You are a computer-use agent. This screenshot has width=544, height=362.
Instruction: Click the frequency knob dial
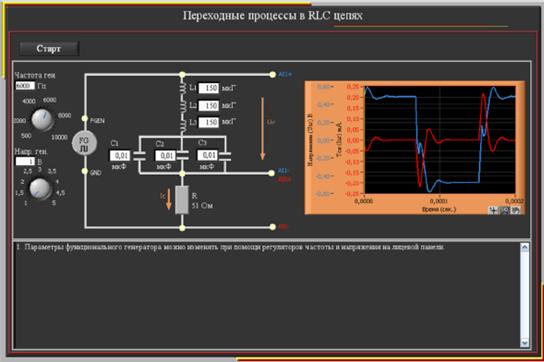tap(43, 120)
